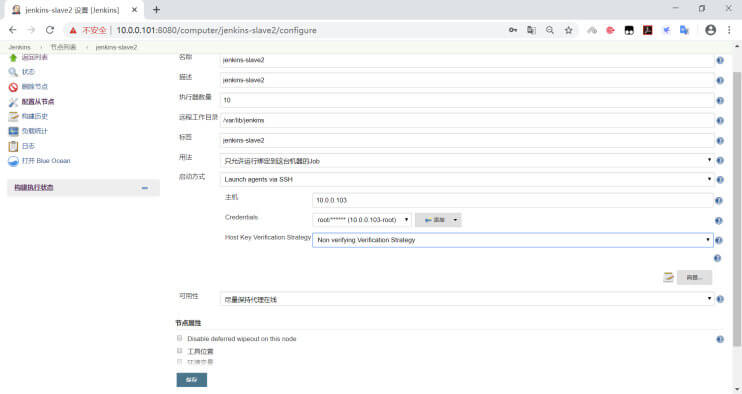The image size is (742, 394).
Task: Click the 保存 save button
Action: (x=192, y=380)
